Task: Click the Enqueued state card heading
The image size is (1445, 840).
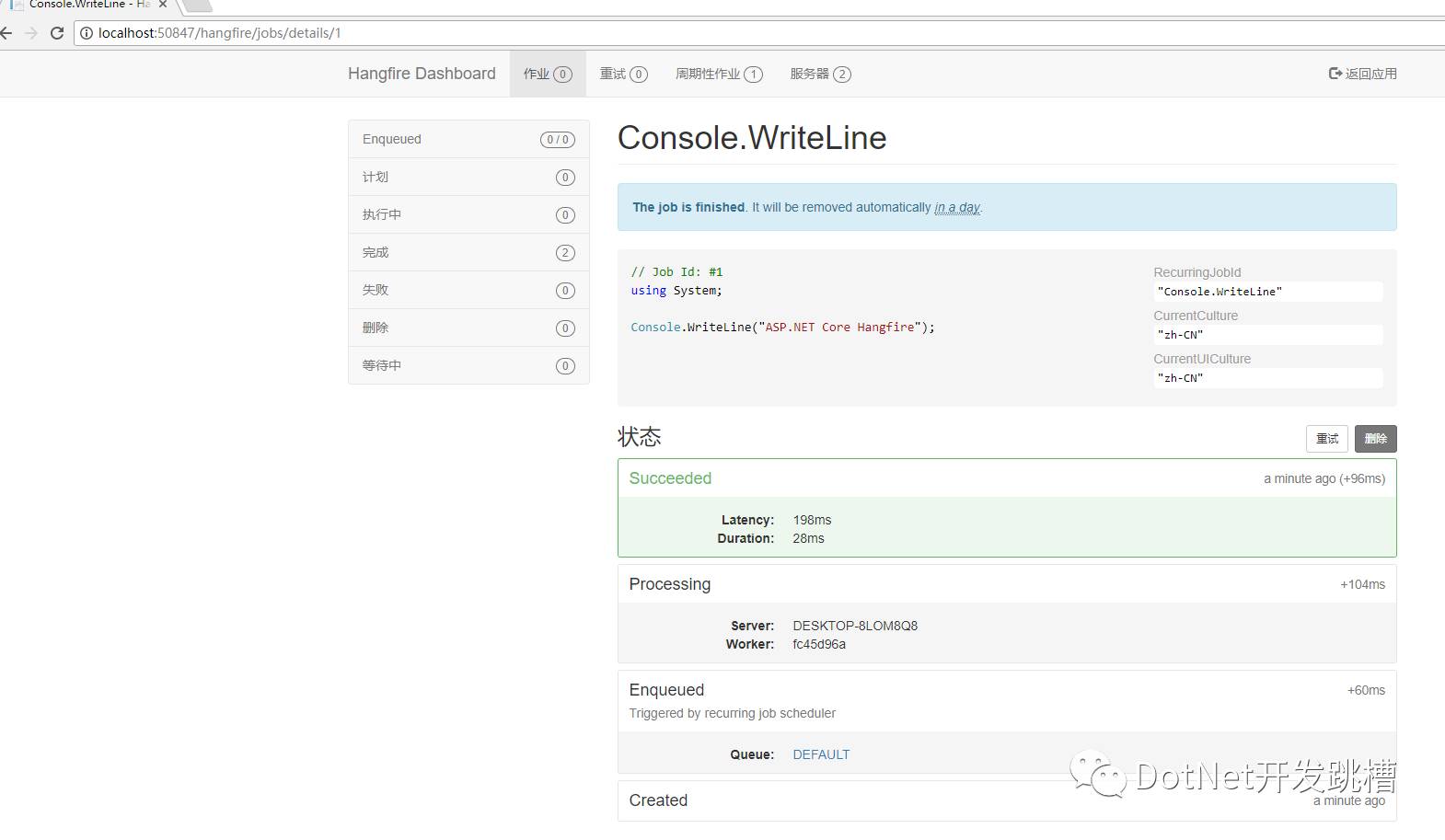Action: [666, 690]
